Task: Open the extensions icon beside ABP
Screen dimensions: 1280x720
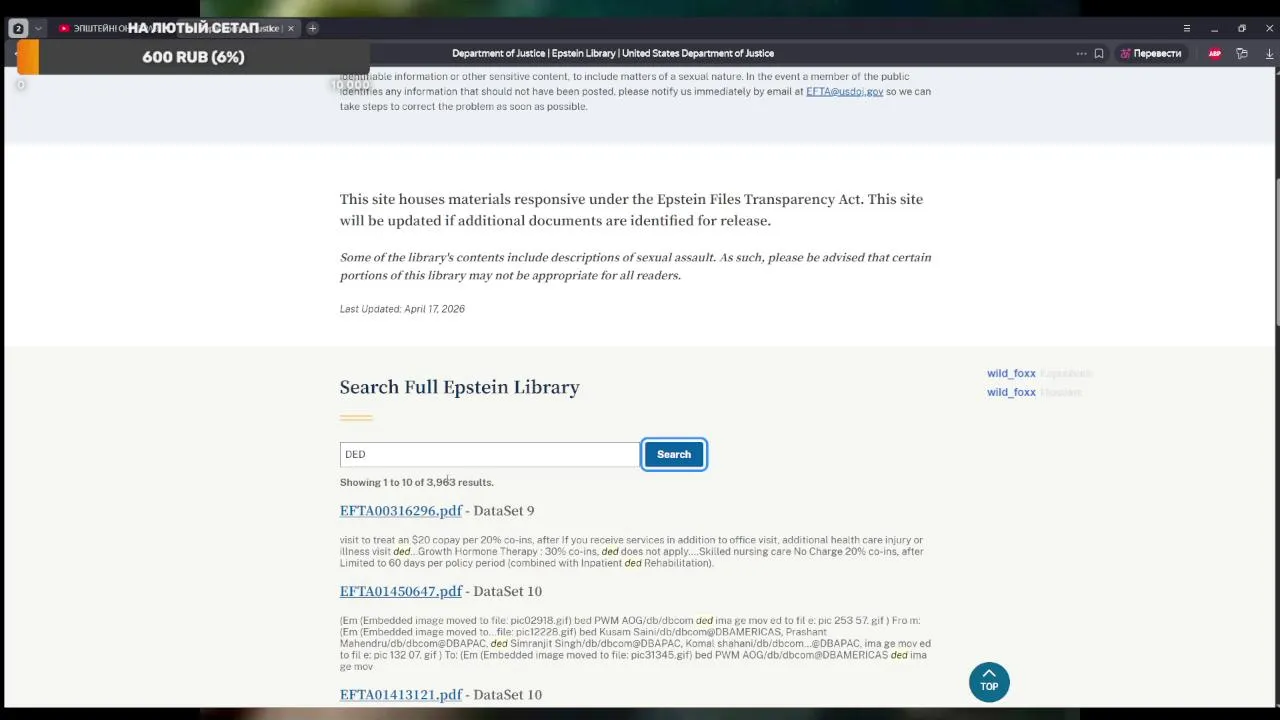Action: 1242,54
